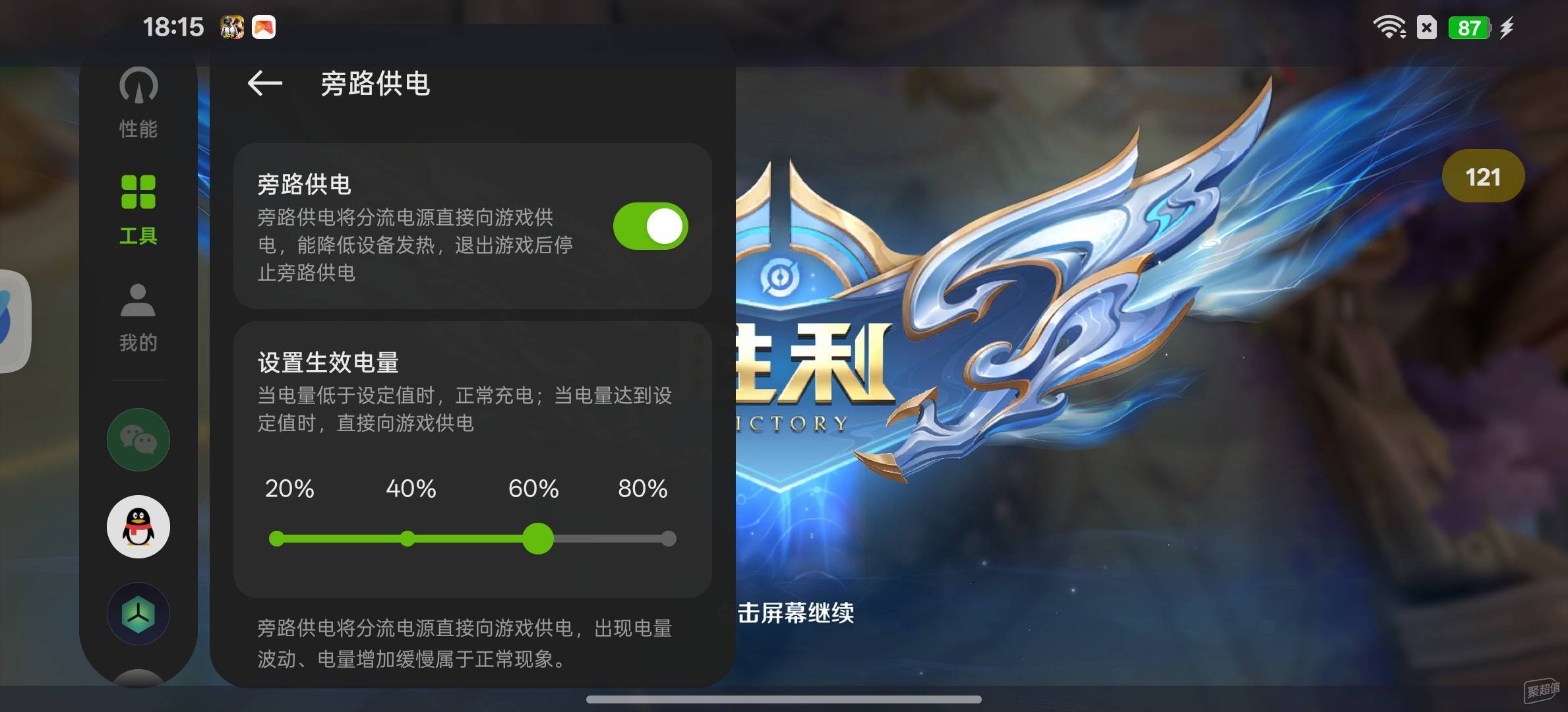The image size is (1568, 712).
Task: Open the 我的 profile tab
Action: (x=138, y=317)
